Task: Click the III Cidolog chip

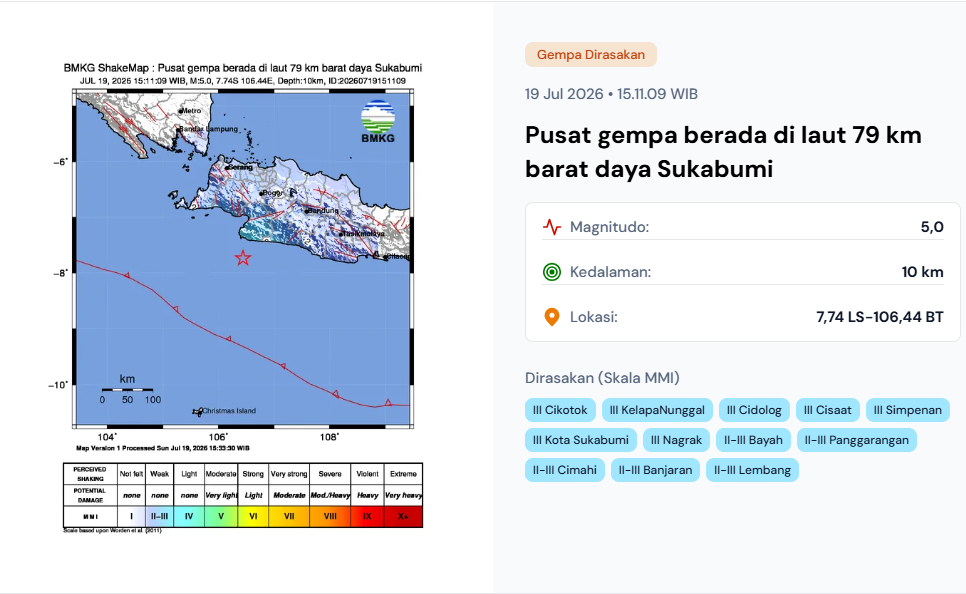Action: click(754, 410)
